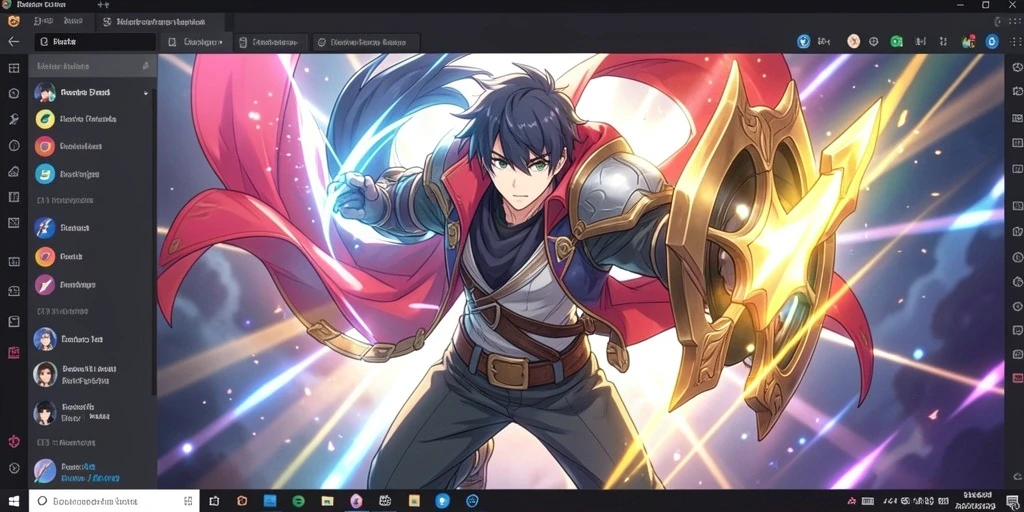Open the tab with document icon and dropdown arrow

coord(195,42)
